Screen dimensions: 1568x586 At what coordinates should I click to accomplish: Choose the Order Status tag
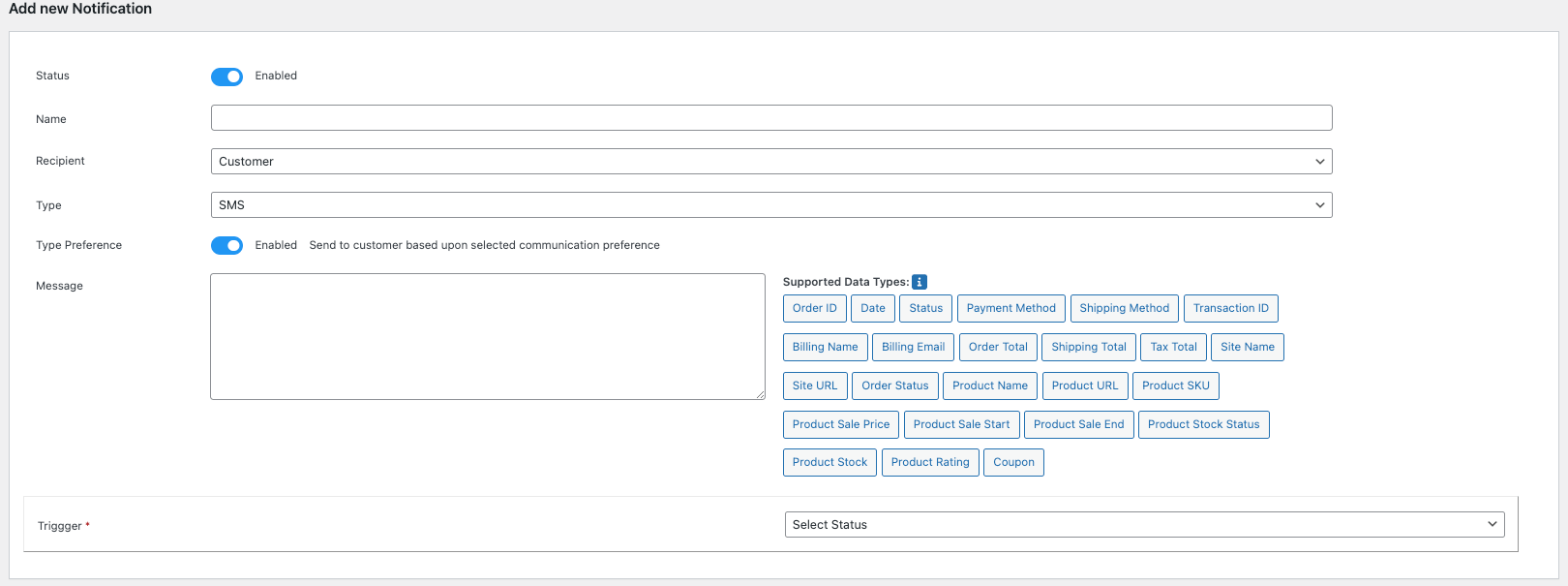(x=895, y=386)
